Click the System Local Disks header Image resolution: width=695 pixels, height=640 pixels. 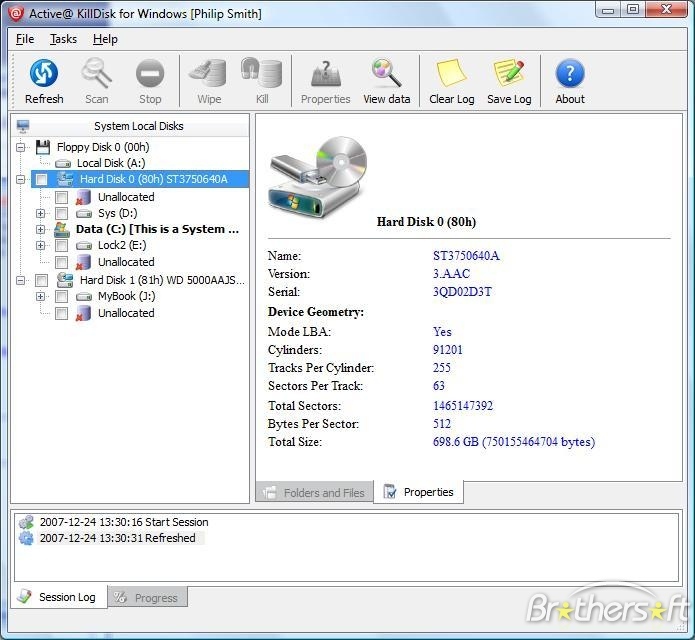138,126
